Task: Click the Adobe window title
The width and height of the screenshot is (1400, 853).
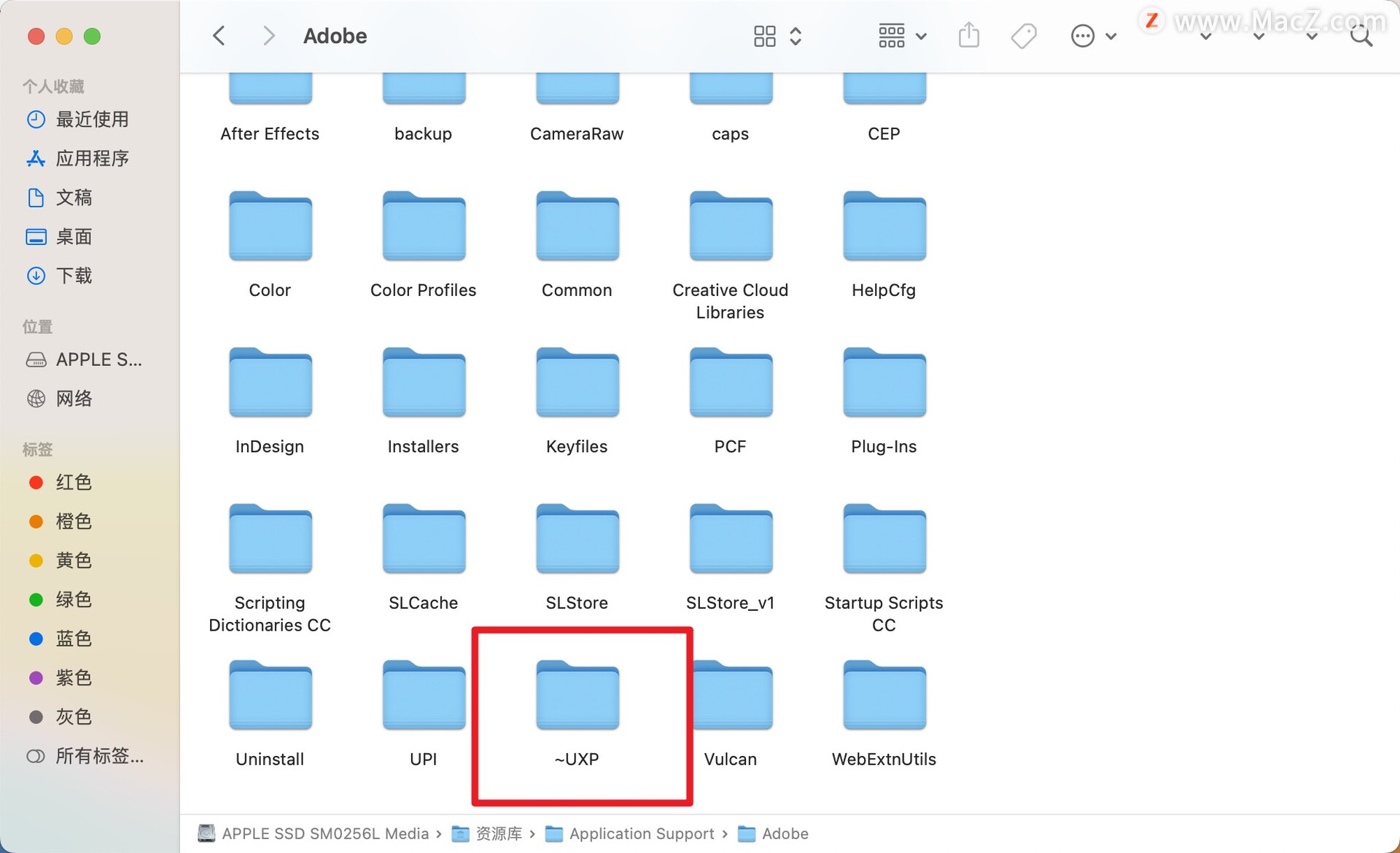Action: [335, 36]
